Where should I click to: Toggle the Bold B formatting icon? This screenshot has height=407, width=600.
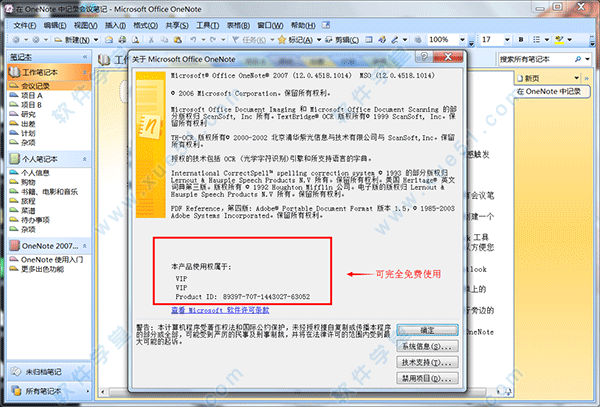tap(521, 39)
